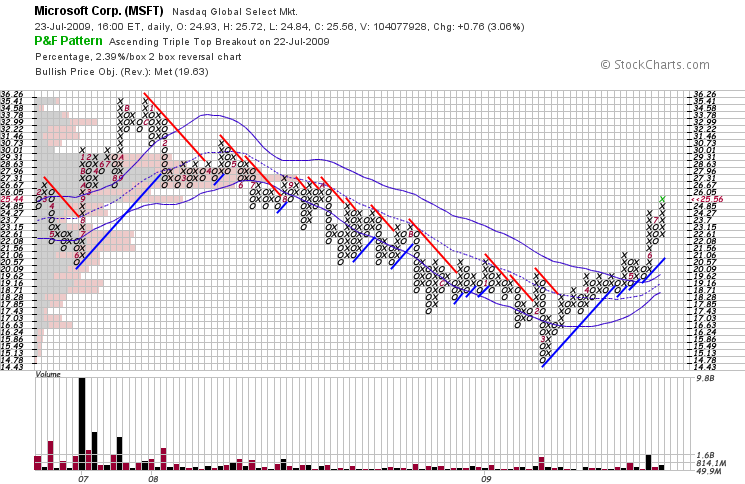Click the change value 'Chg: +0.76 (3.06%)'

click(478, 27)
